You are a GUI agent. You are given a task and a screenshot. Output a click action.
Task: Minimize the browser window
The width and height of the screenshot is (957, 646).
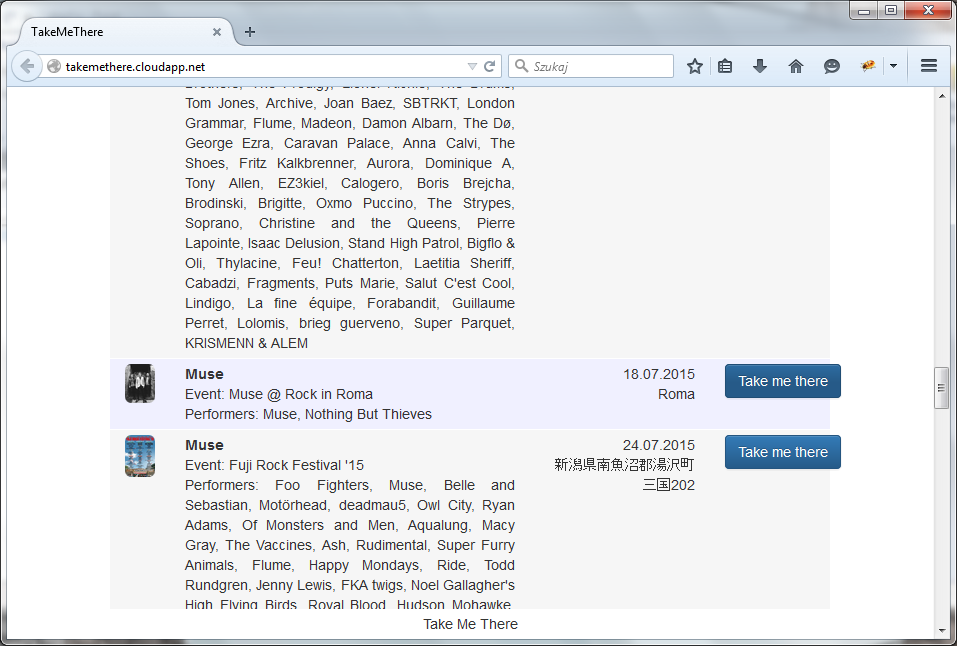864,10
